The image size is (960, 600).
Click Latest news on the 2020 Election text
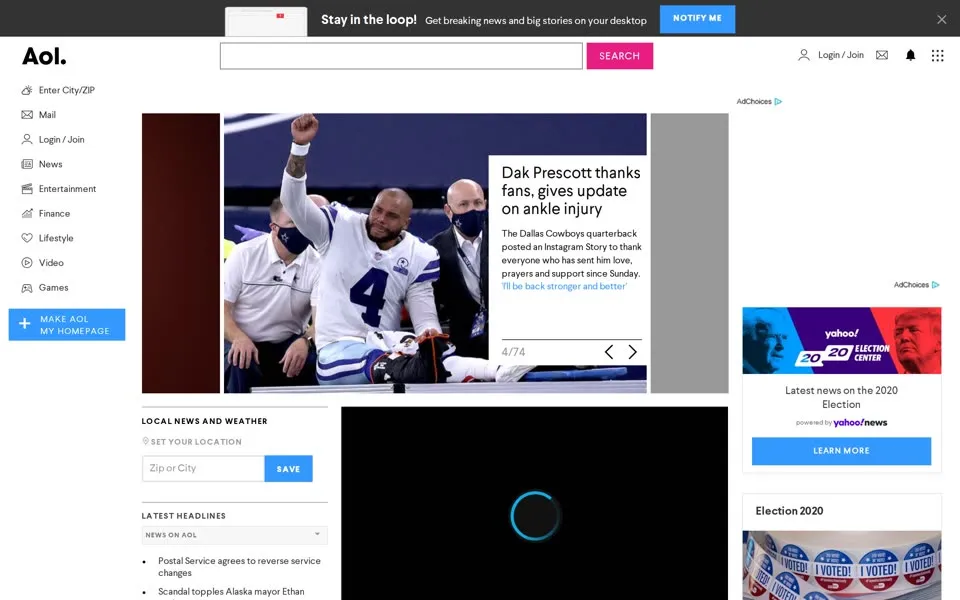click(x=841, y=397)
